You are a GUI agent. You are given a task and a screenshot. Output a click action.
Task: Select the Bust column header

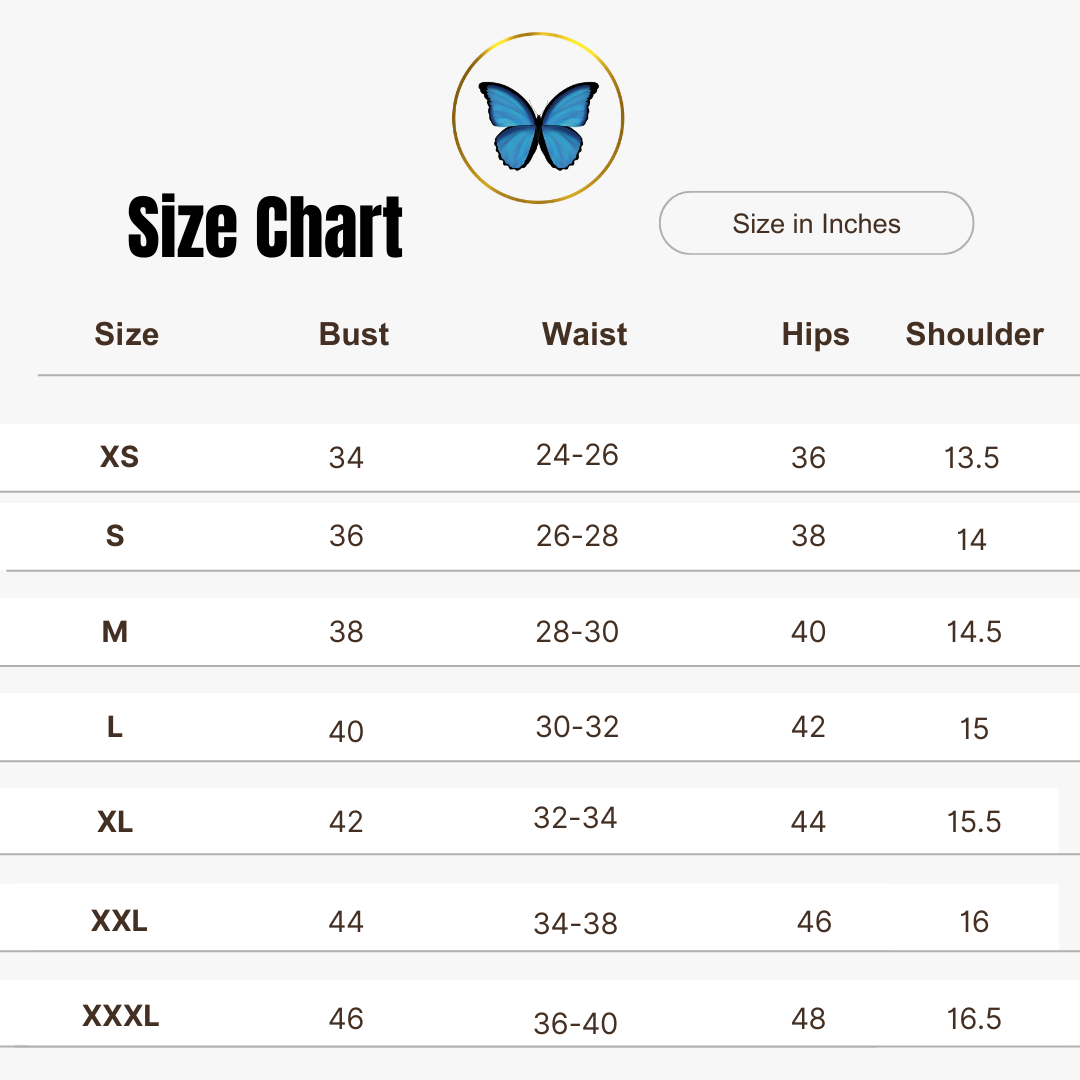(x=354, y=334)
